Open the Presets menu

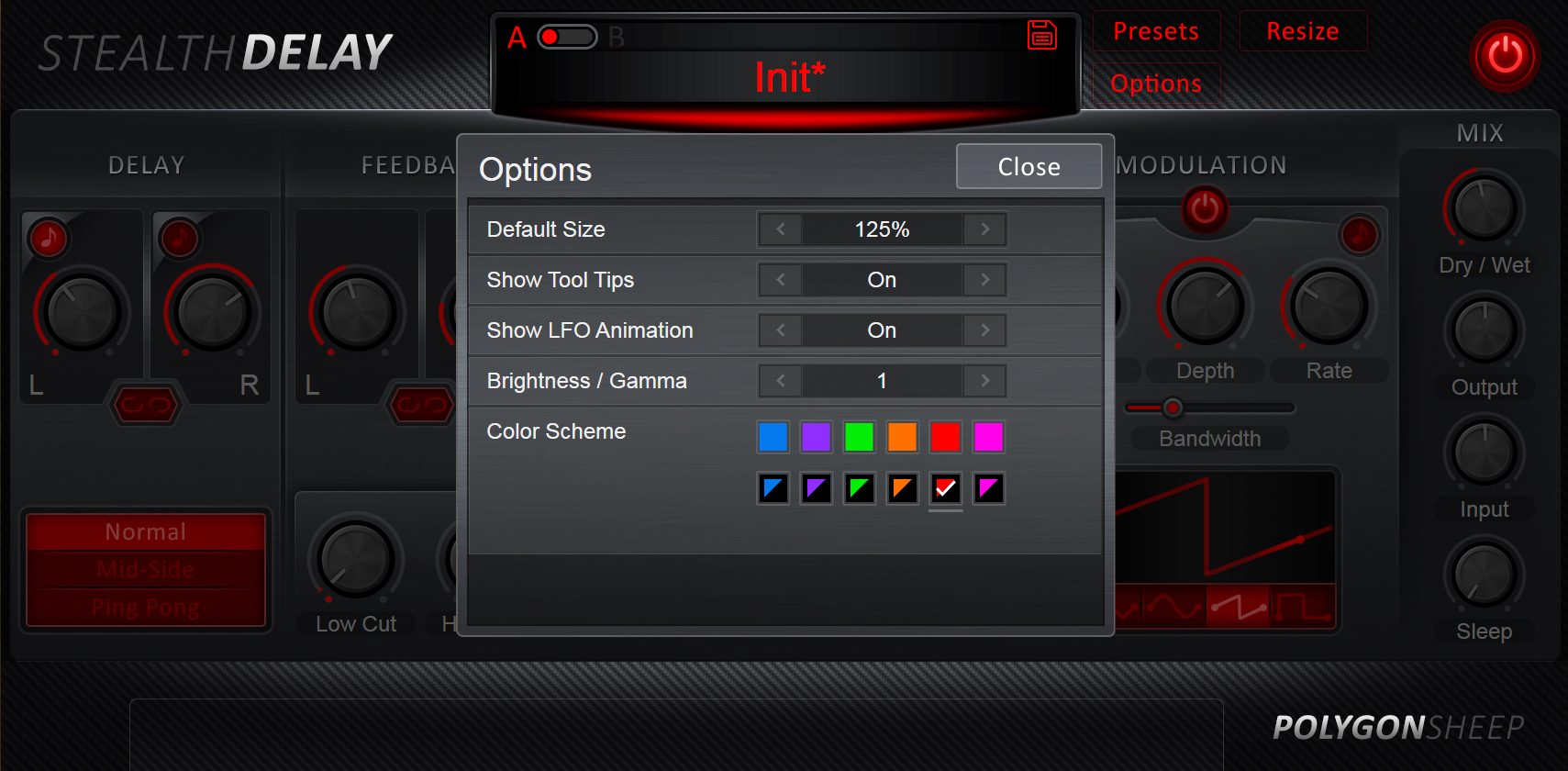[1155, 31]
